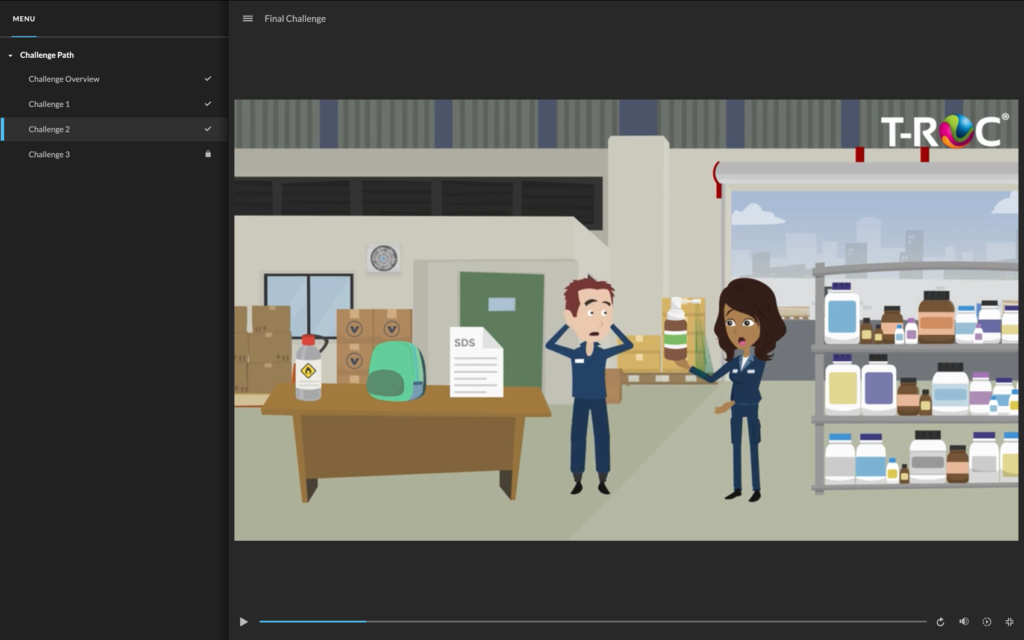Screen dimensions: 1024x640
Task: Click the checkmark next to Challenge Overview
Action: (208, 79)
